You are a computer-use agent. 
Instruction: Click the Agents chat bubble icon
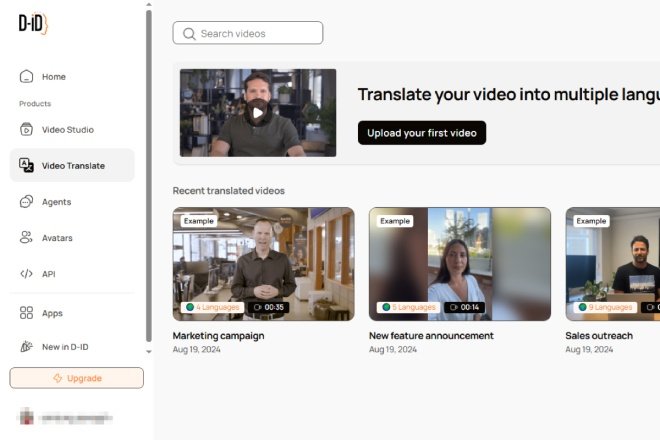(26, 202)
